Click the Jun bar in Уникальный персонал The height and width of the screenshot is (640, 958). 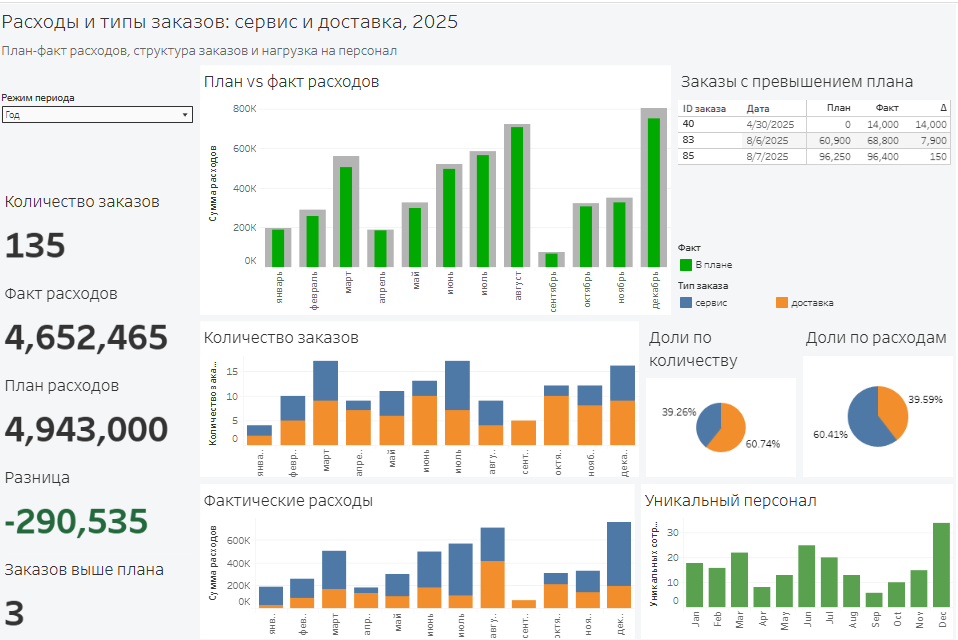coord(806,576)
